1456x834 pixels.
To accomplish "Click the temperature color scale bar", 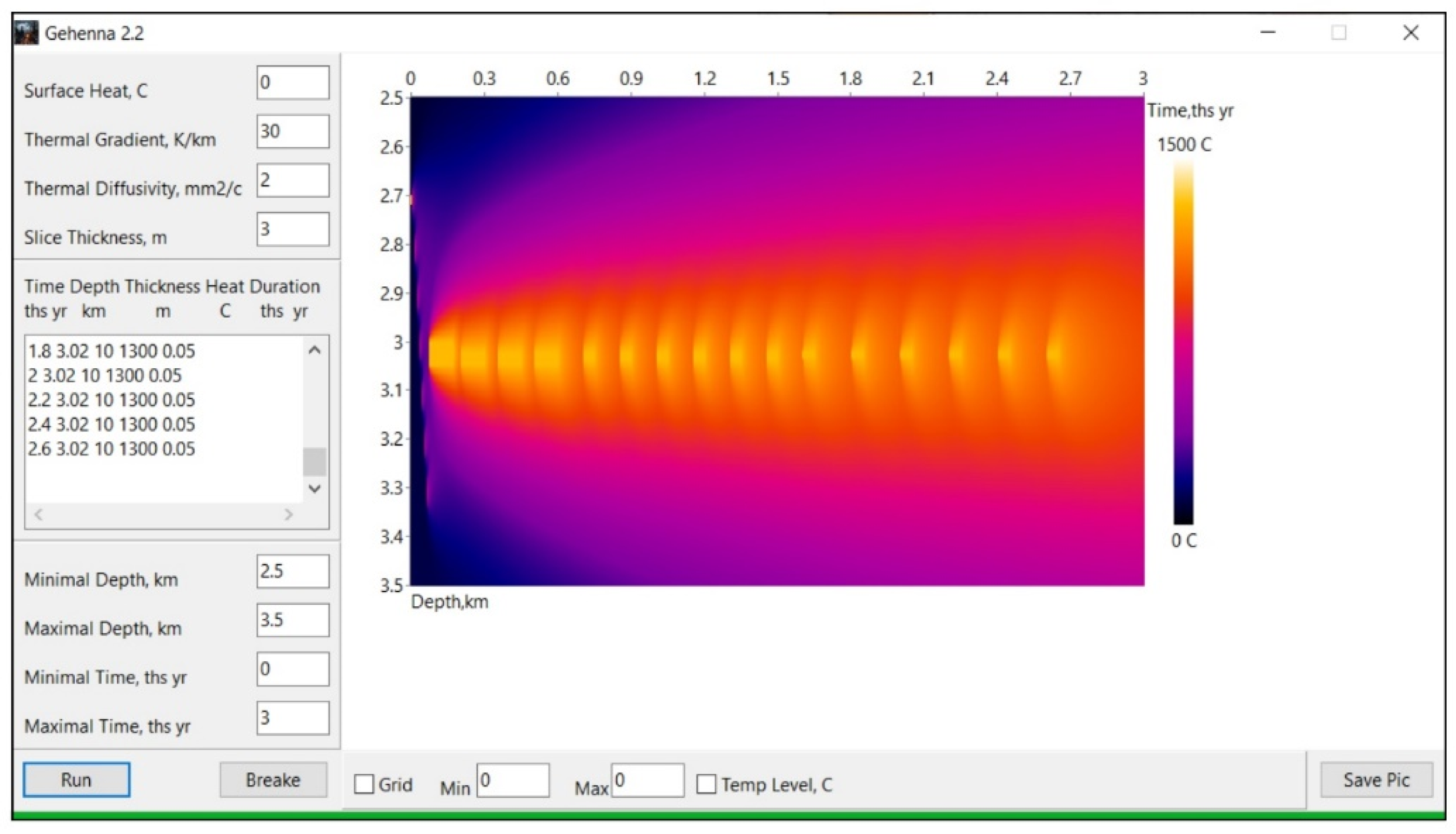I will click(x=1183, y=344).
